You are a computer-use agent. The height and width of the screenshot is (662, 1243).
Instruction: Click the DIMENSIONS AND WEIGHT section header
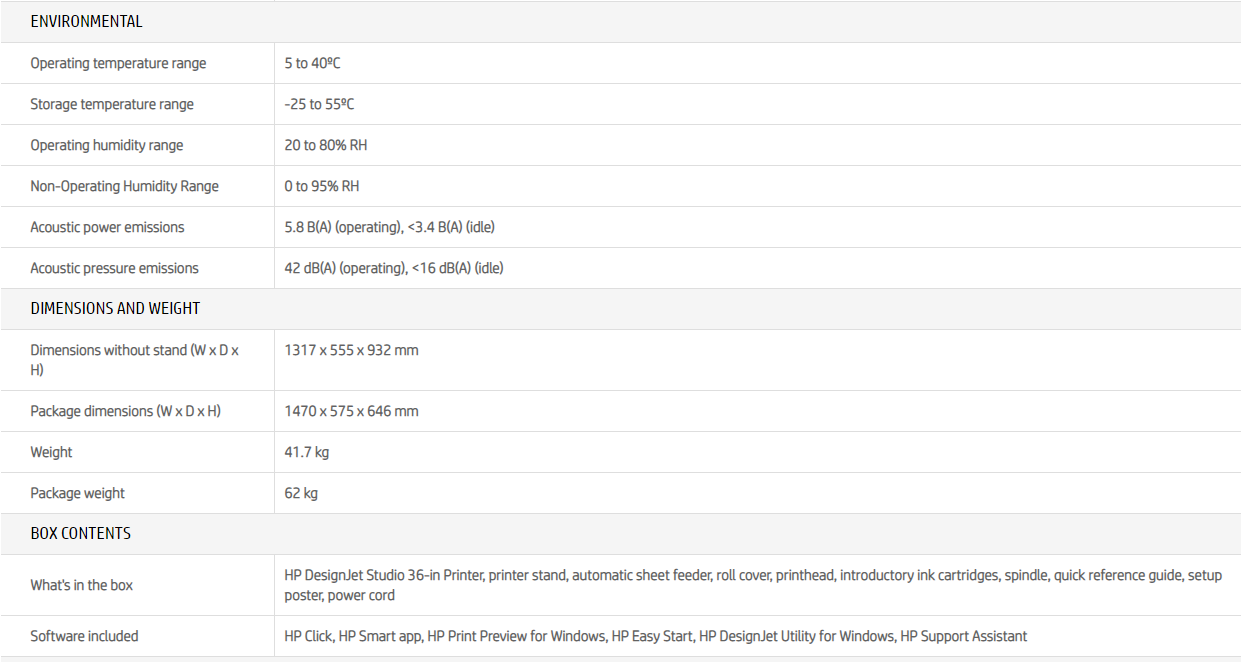pos(115,308)
